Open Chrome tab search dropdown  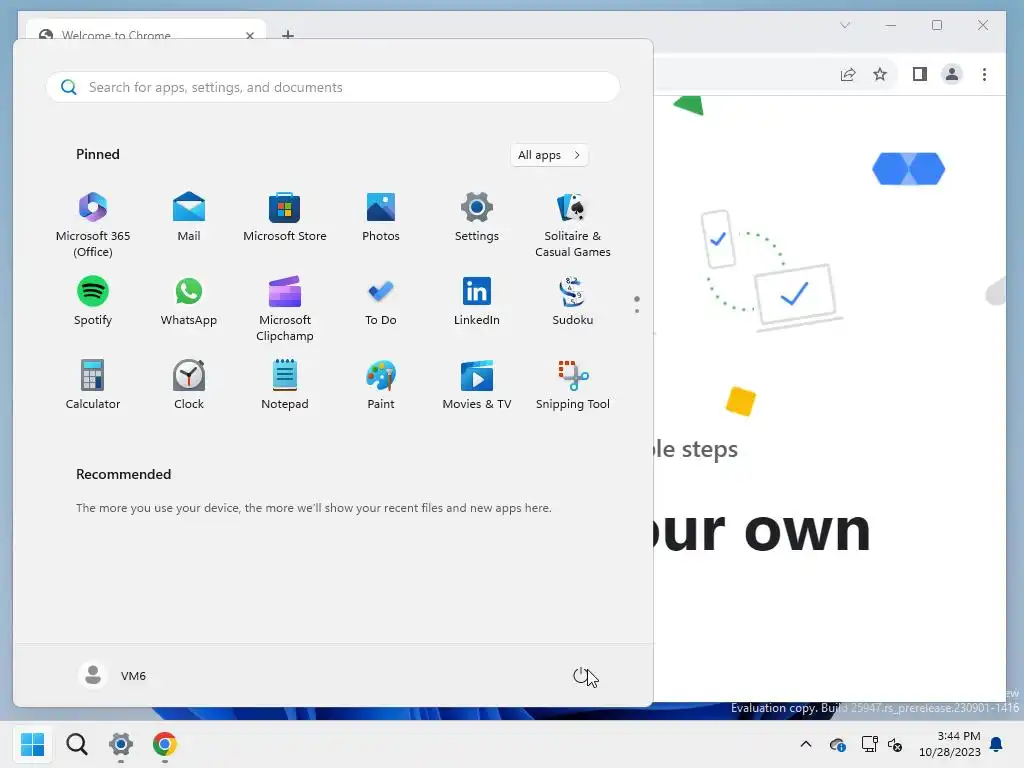click(845, 25)
